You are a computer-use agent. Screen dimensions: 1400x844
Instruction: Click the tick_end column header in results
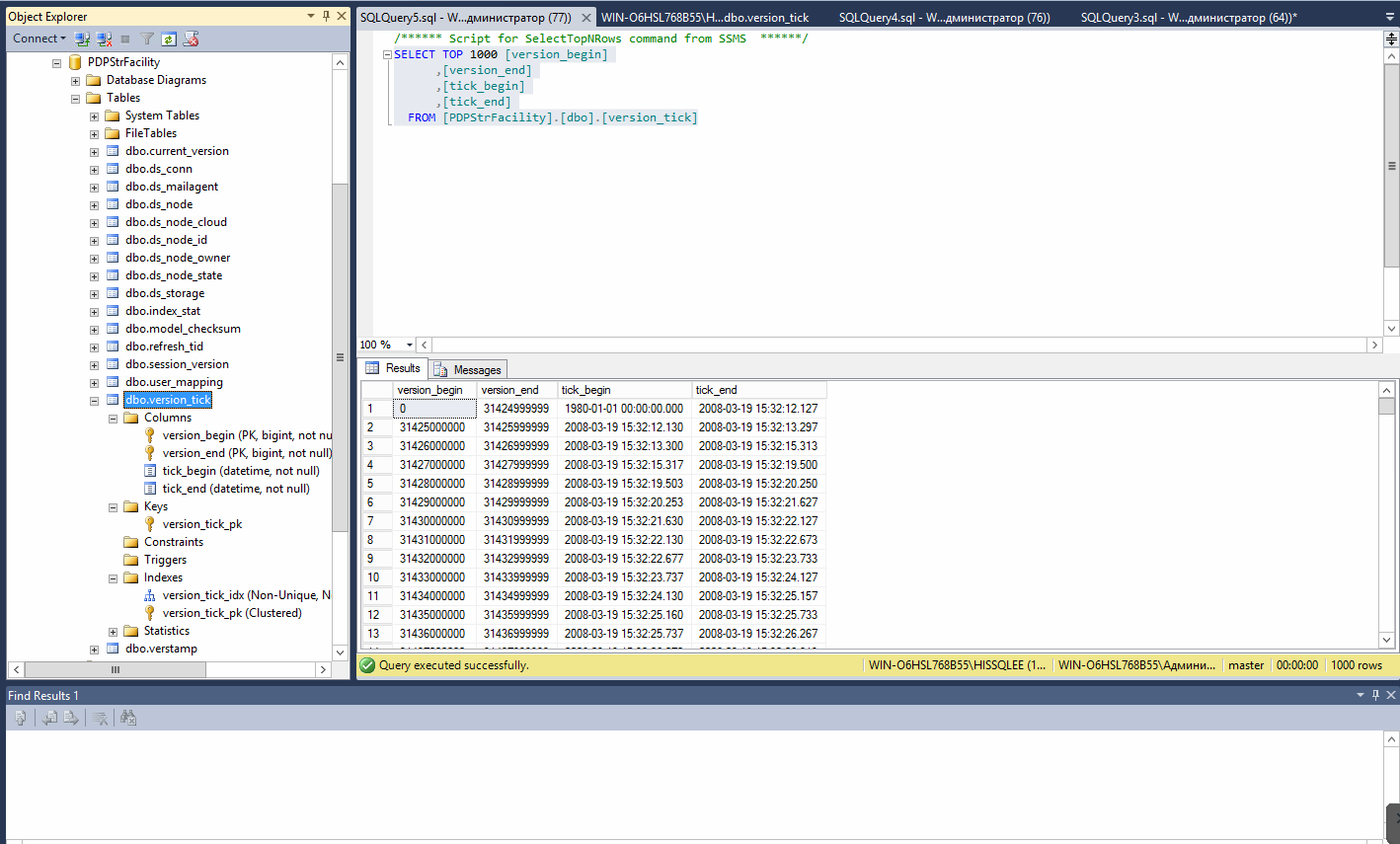coord(758,390)
